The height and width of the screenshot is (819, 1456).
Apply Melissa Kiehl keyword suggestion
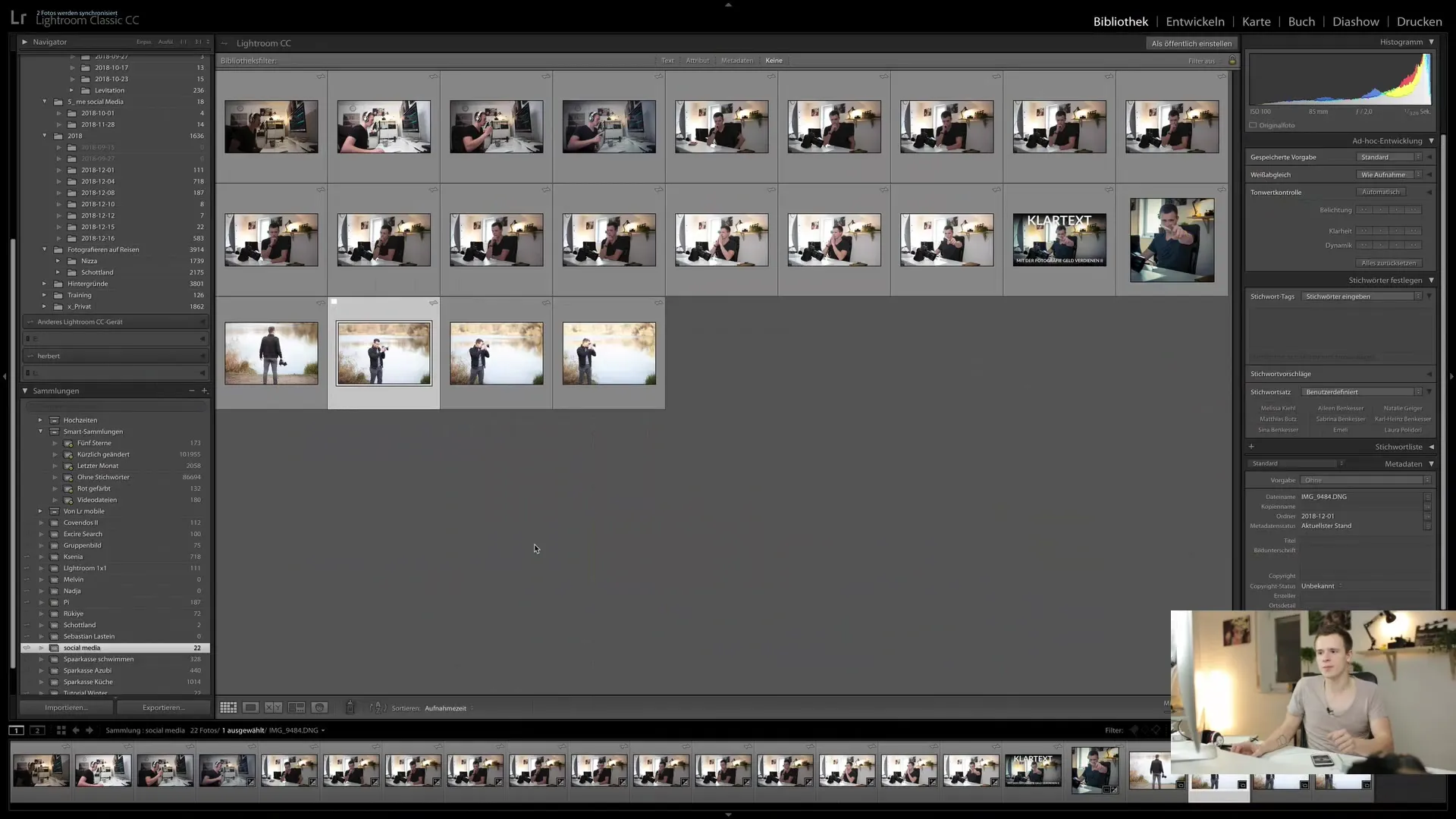click(x=1279, y=408)
